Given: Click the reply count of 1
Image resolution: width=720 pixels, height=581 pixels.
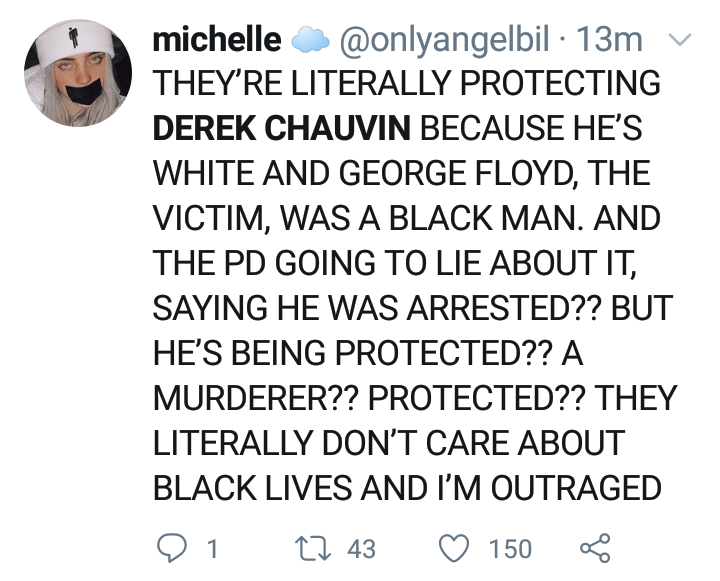Looking at the screenshot, I should [211, 549].
